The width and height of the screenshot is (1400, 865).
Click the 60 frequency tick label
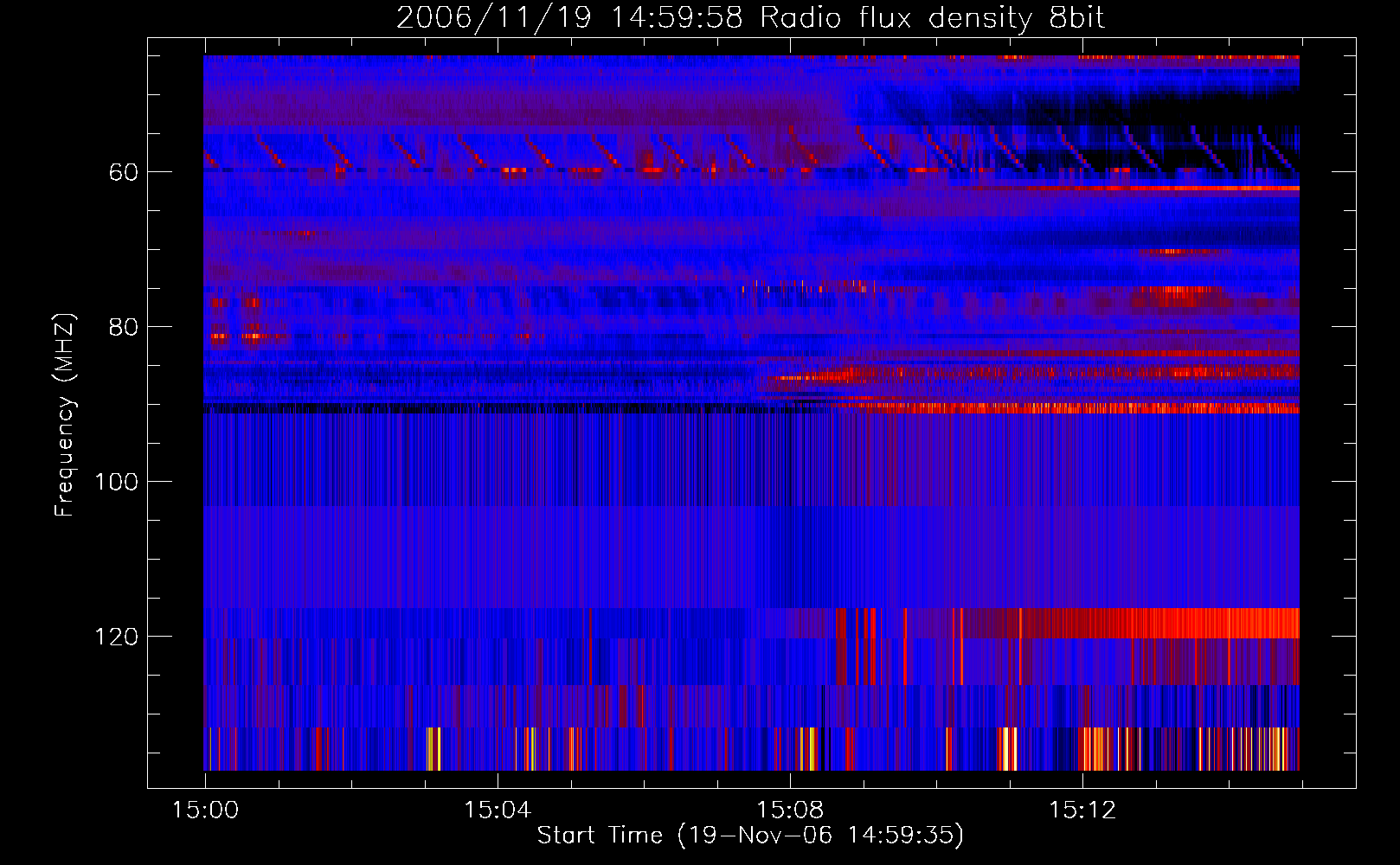pyautogui.click(x=124, y=172)
